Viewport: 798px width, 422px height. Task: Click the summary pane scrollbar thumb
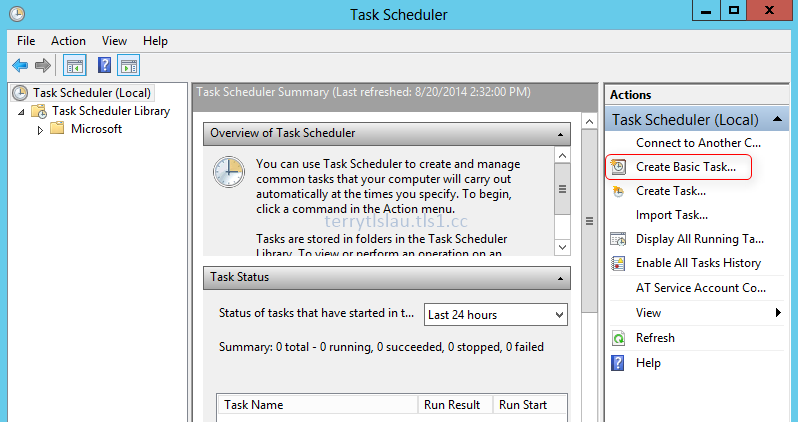pyautogui.click(x=589, y=221)
